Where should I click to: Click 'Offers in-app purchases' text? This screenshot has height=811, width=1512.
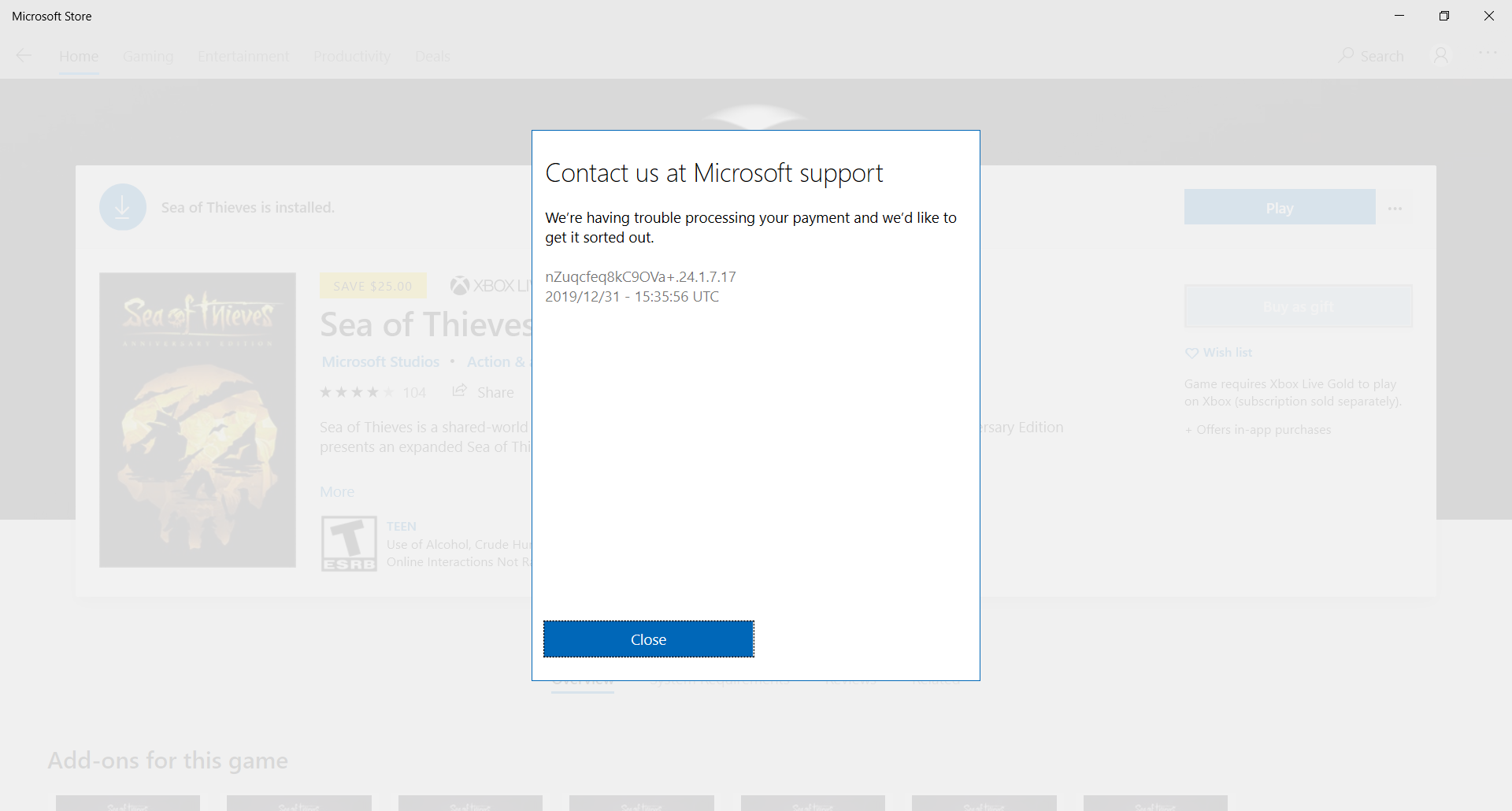pyautogui.click(x=1258, y=429)
